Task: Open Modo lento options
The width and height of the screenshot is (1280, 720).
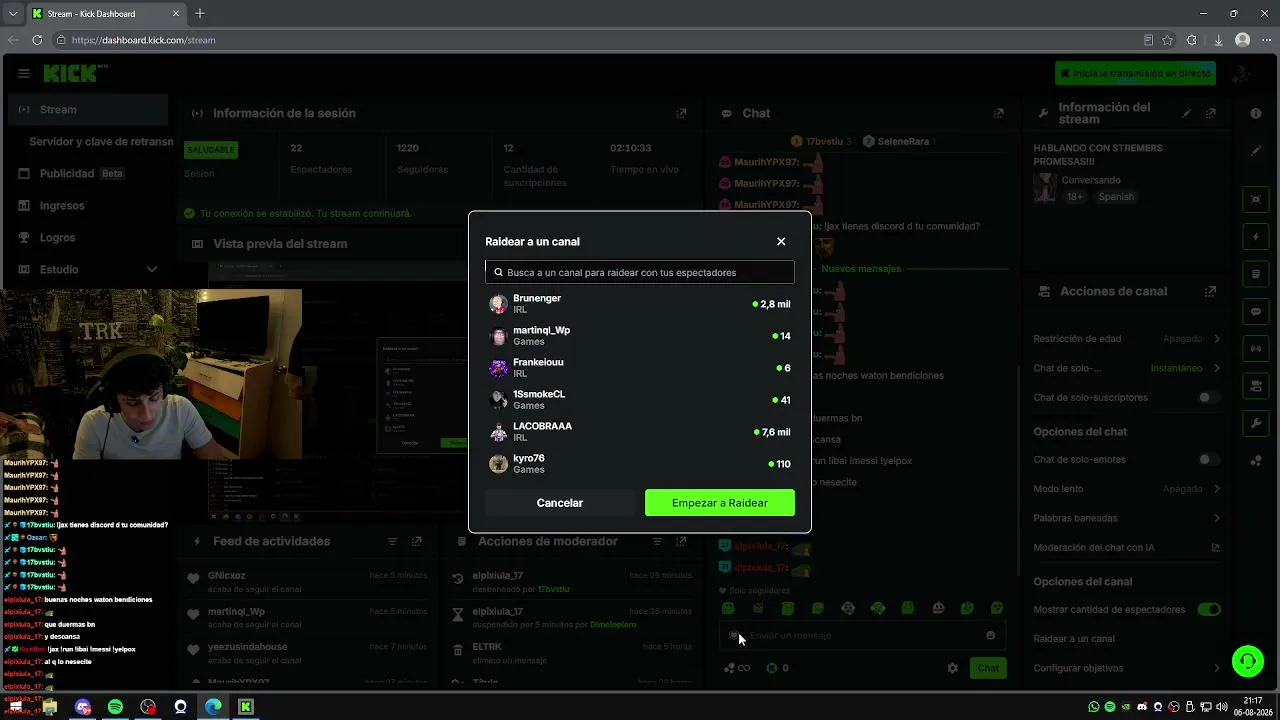Action: pyautogui.click(x=1127, y=489)
